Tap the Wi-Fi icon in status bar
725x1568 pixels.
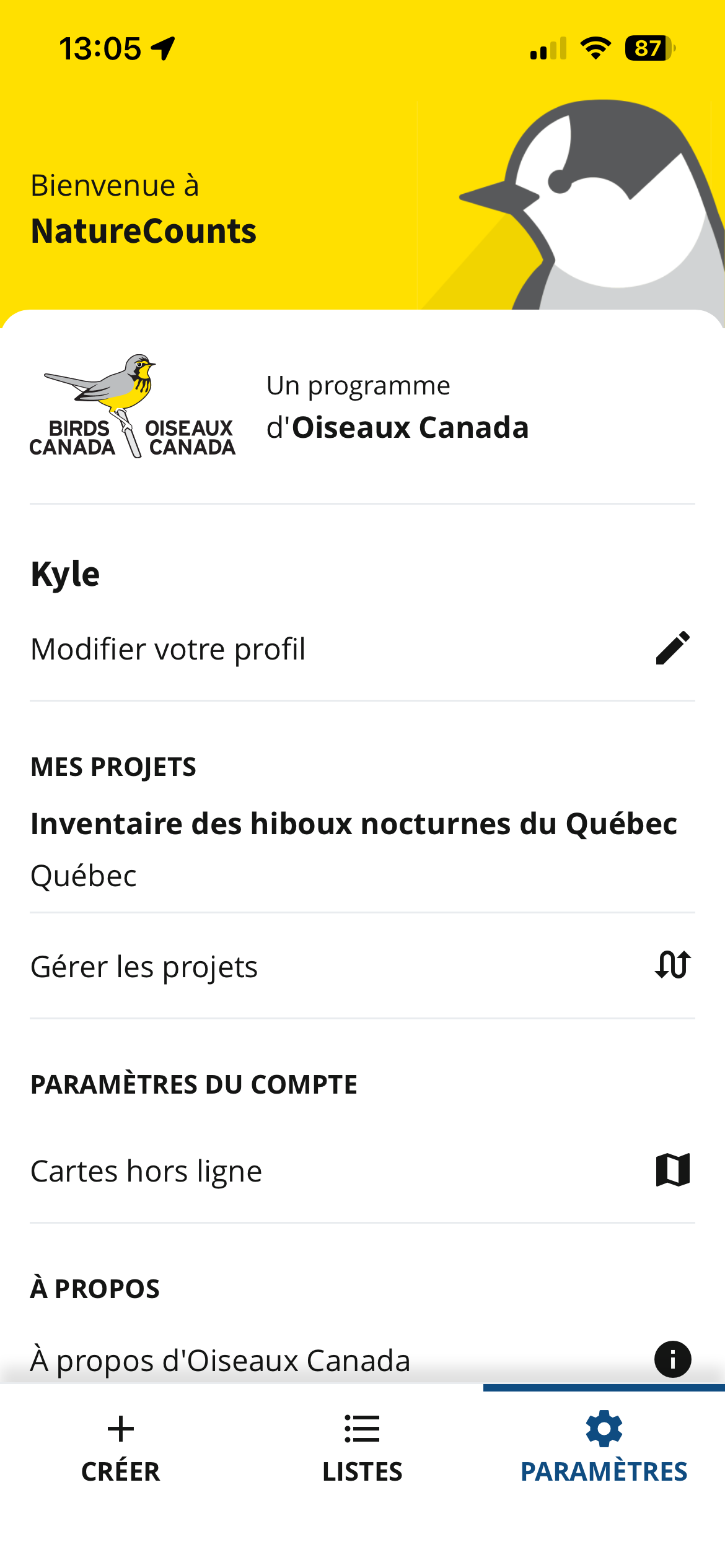coord(595,48)
